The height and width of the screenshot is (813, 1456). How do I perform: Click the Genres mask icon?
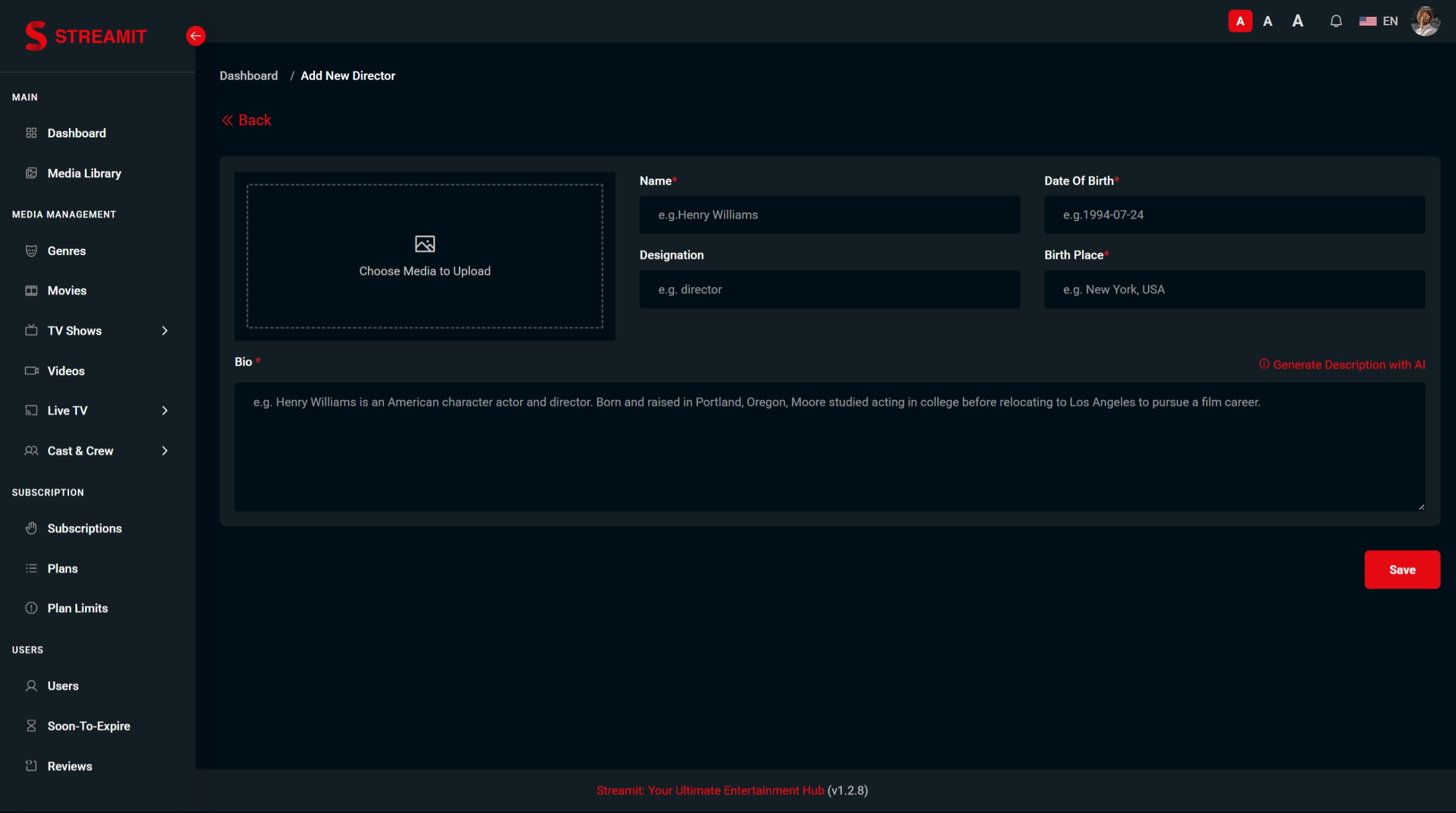coord(31,251)
